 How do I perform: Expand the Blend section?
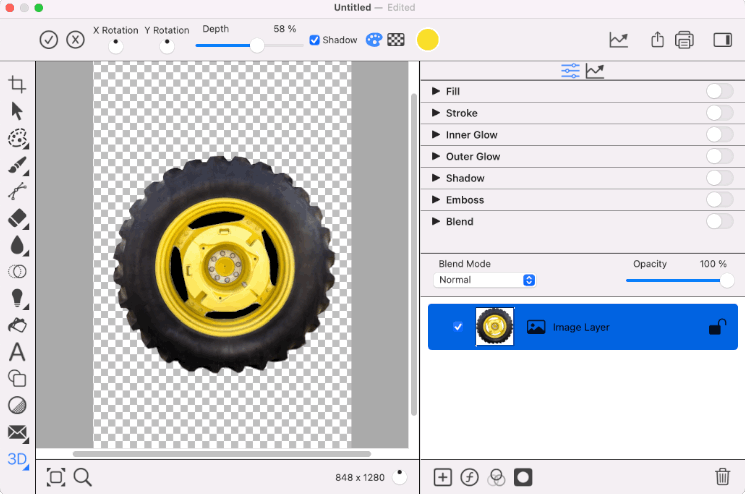(435, 221)
